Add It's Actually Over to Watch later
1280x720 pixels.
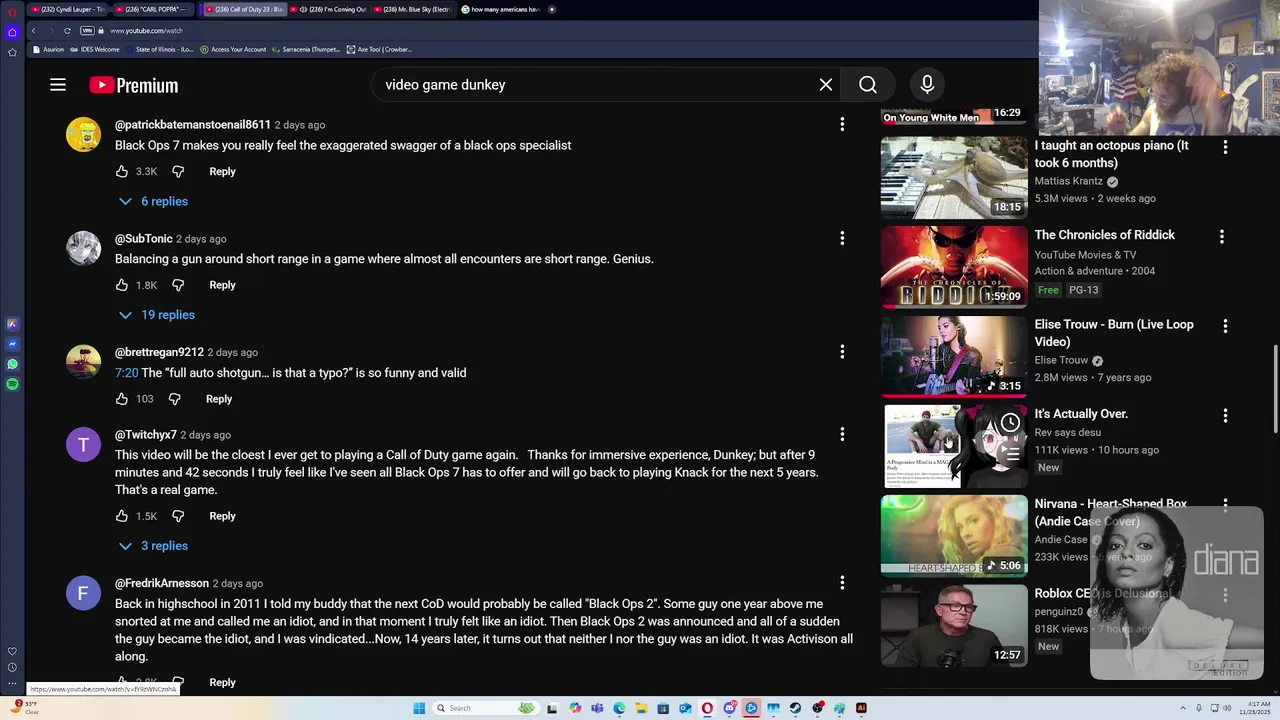tap(1011, 423)
